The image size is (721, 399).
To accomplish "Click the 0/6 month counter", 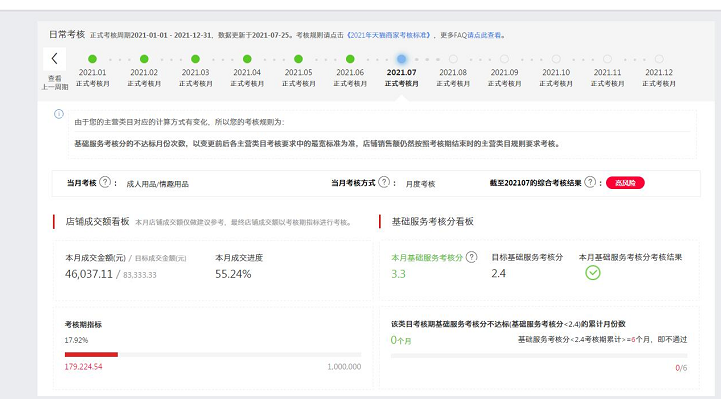I will [x=681, y=368].
